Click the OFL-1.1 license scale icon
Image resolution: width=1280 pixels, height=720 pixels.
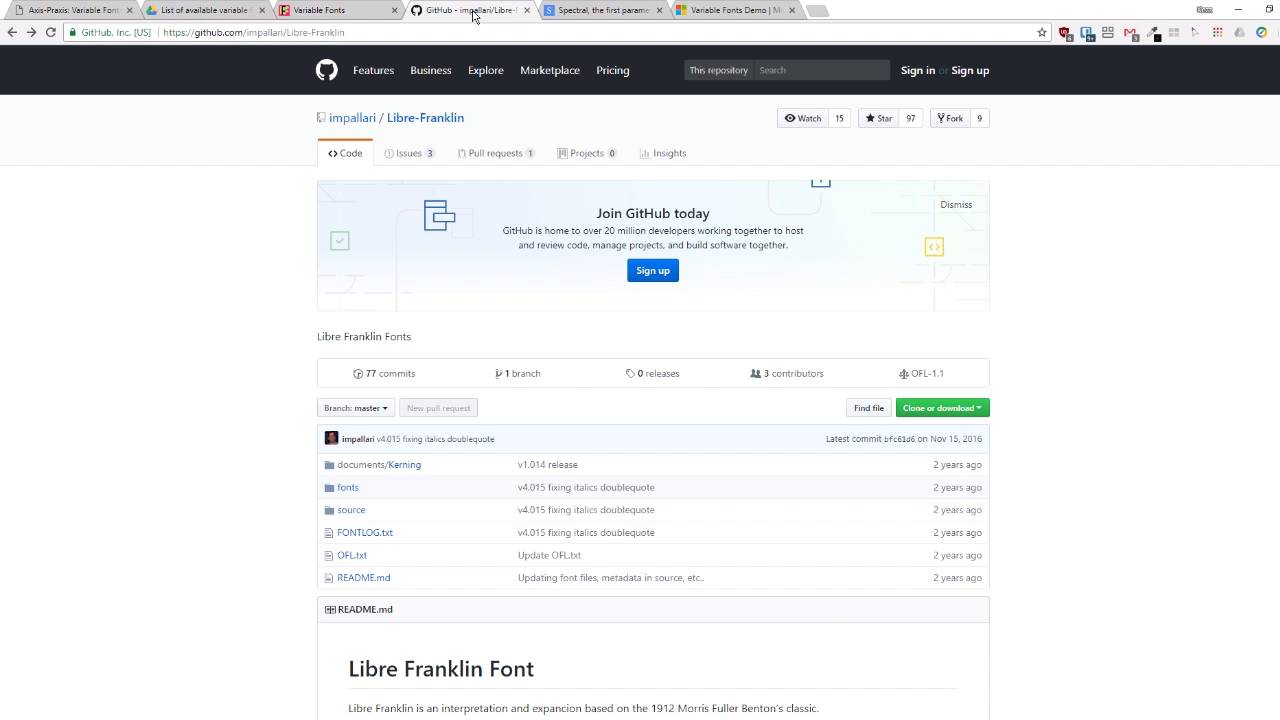point(904,373)
